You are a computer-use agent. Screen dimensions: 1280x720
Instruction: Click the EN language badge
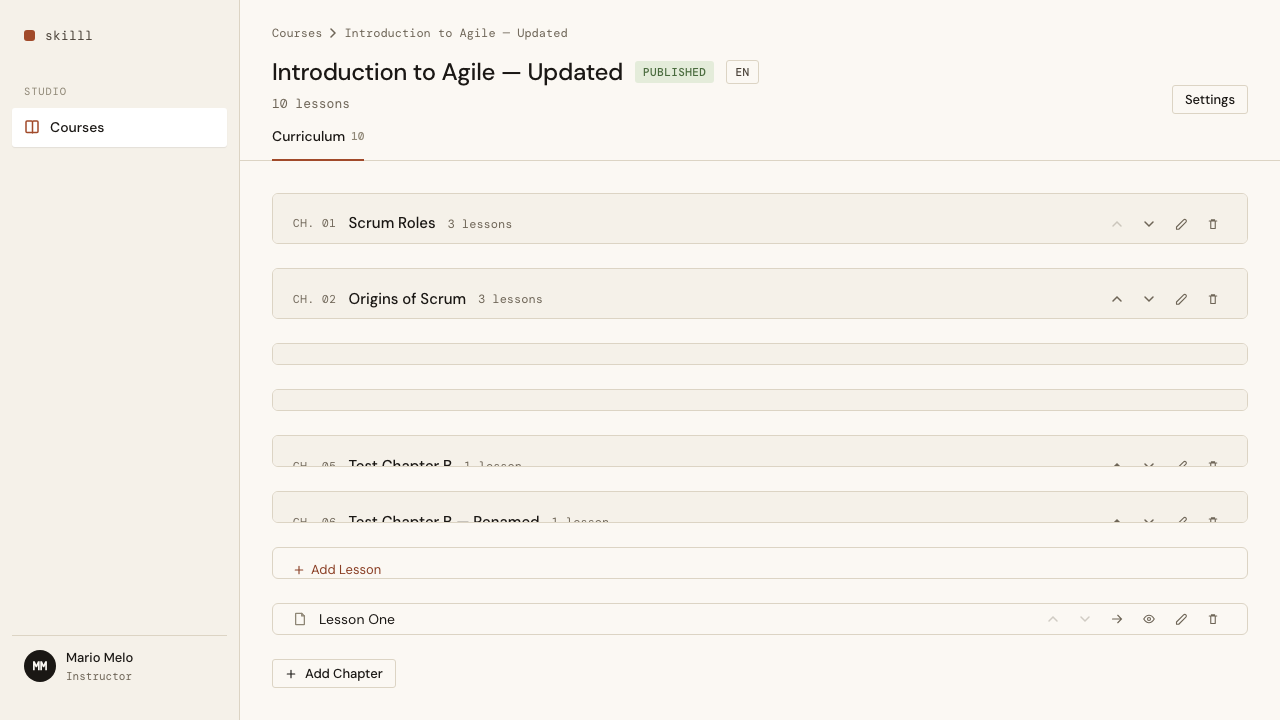click(742, 72)
